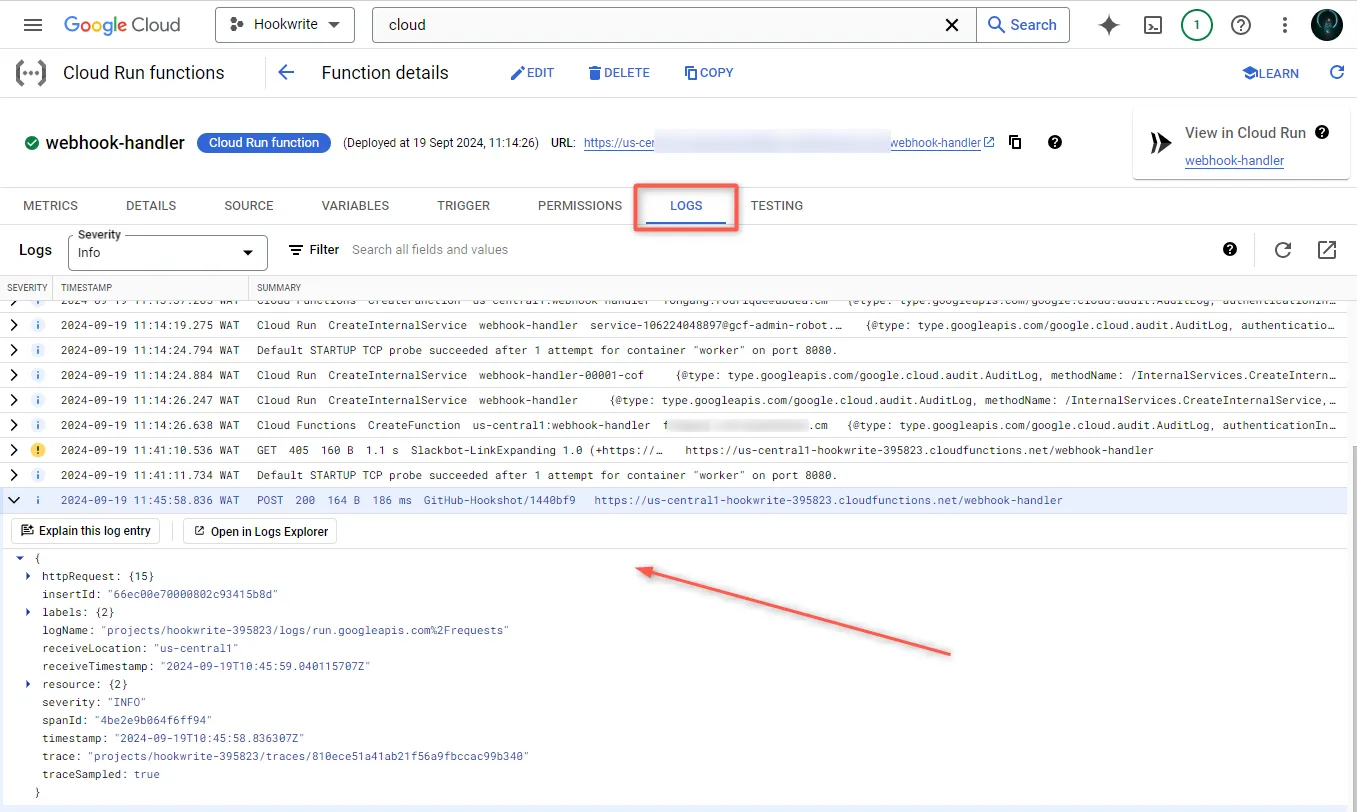The height and width of the screenshot is (812, 1357).
Task: Click the Cloud Run functions product icon
Action: (x=30, y=73)
